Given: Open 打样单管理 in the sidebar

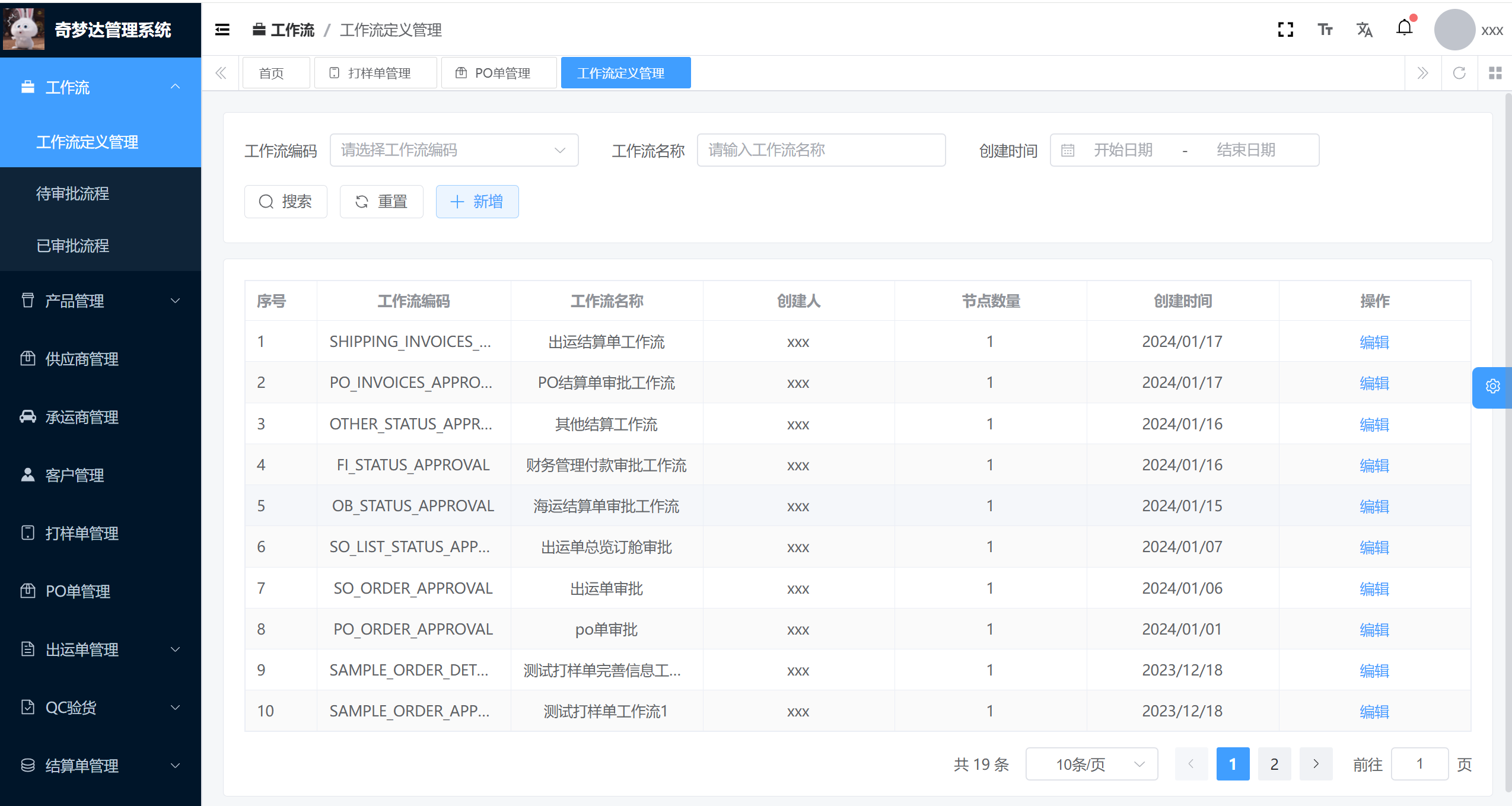Looking at the screenshot, I should point(100,533).
